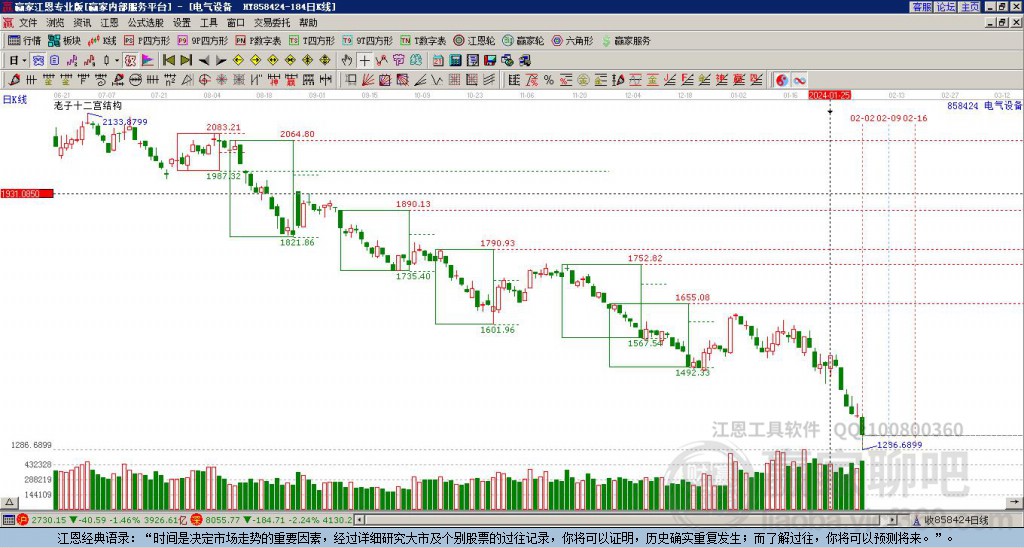The width and height of the screenshot is (1024, 548).
Task: Click the 收858424日线 status text
Action: [957, 520]
